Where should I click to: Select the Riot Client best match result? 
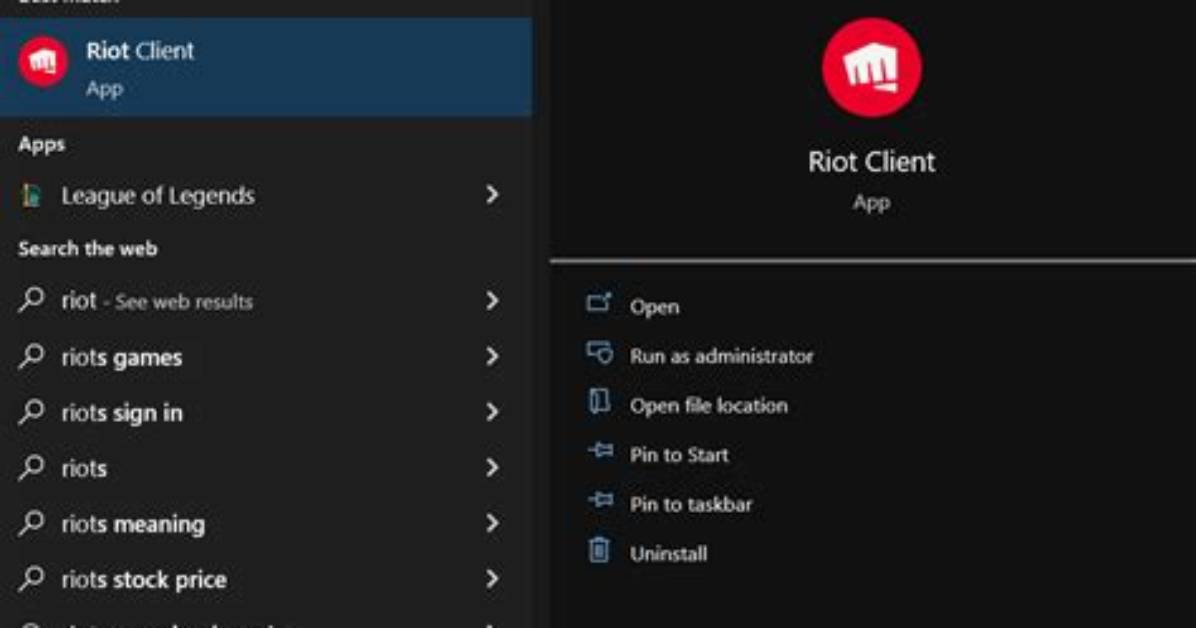pos(265,67)
